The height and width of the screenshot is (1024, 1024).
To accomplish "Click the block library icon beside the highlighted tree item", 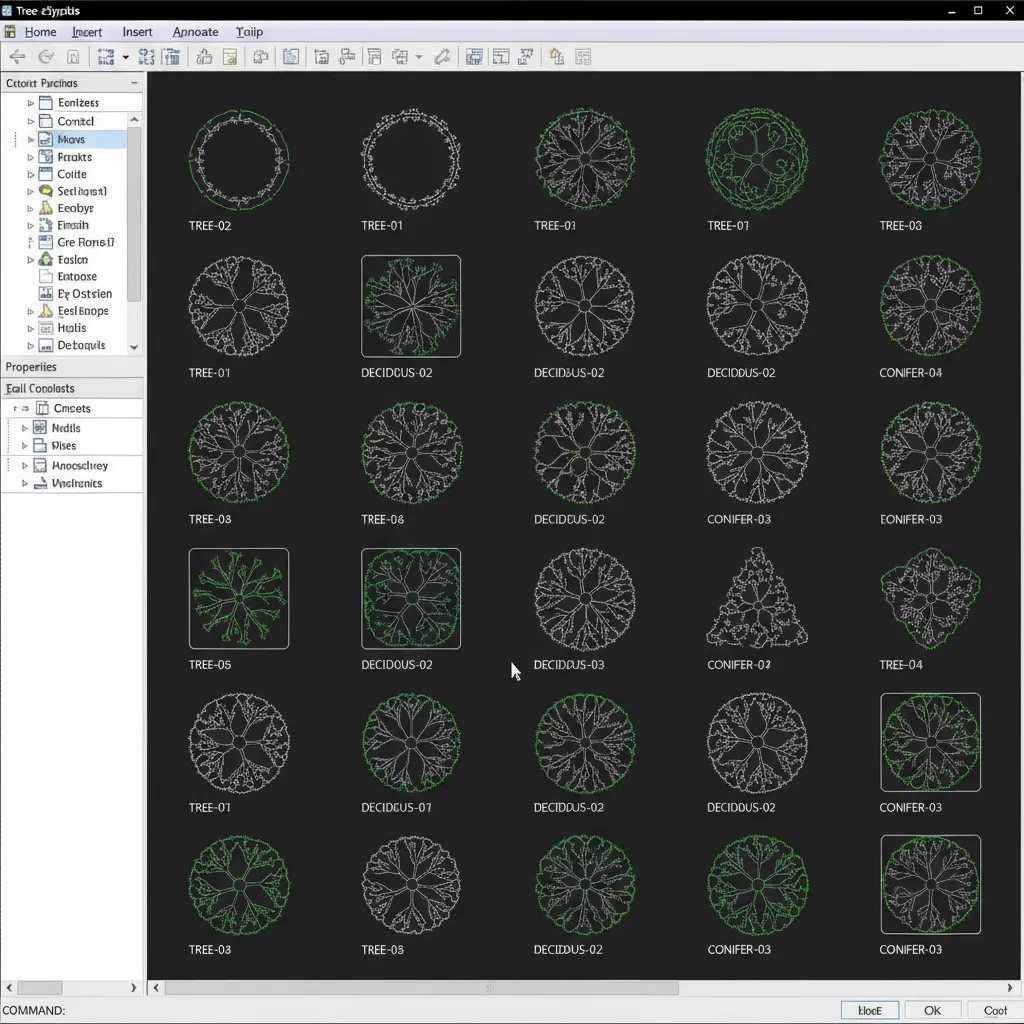I will pyautogui.click(x=43, y=140).
